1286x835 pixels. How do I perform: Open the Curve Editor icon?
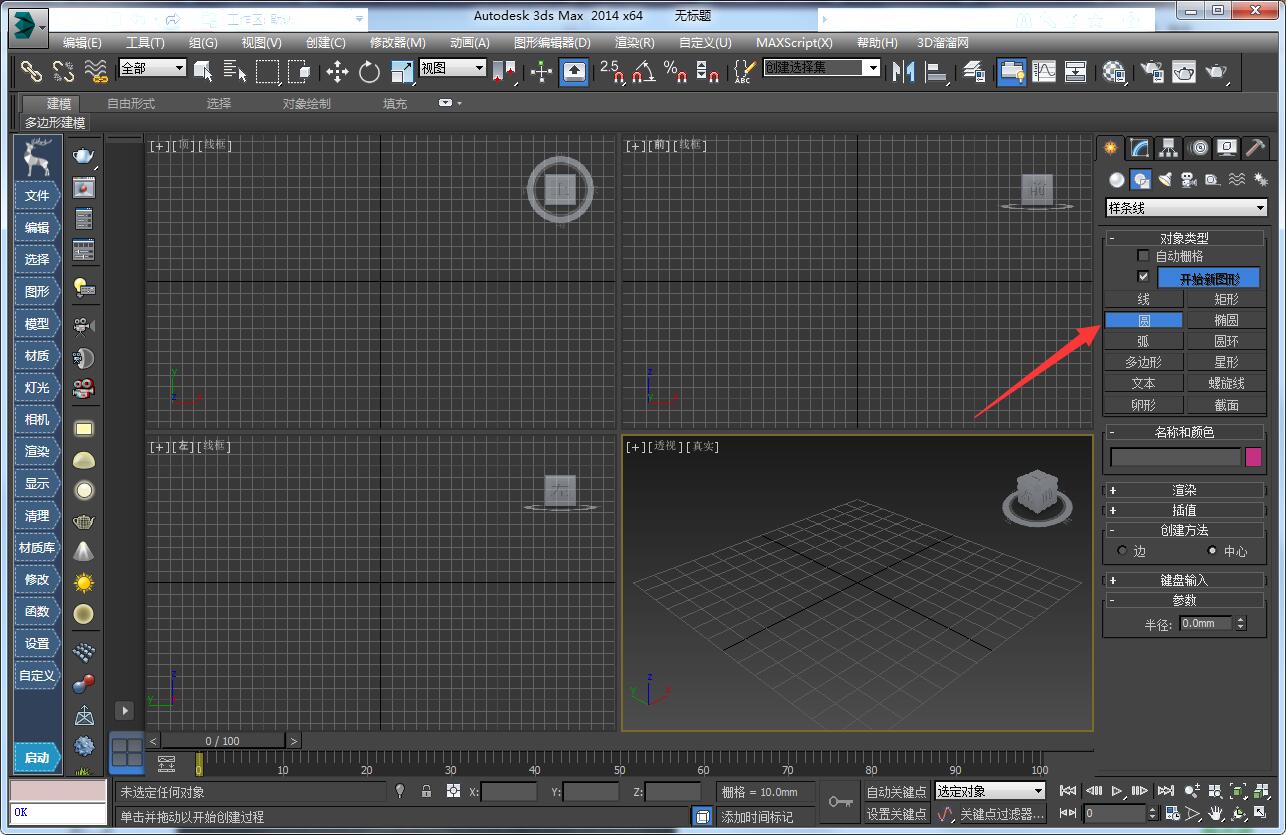[x=1044, y=71]
